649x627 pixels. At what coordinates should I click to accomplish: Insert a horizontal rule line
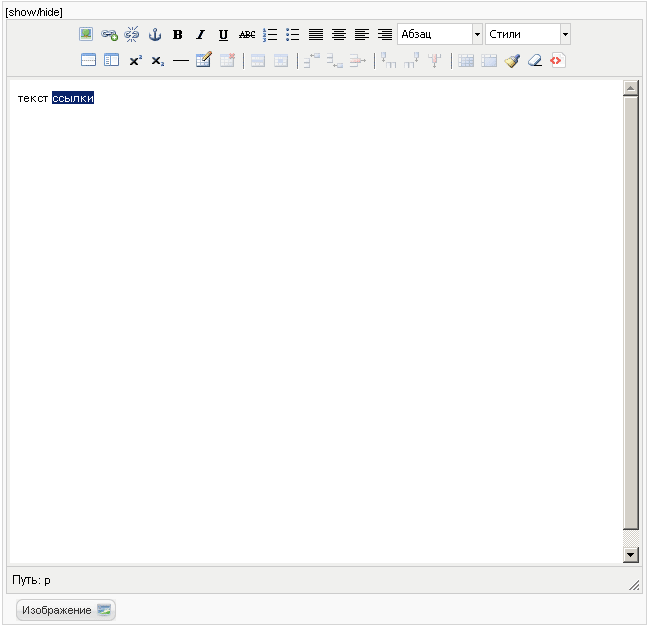tap(181, 60)
